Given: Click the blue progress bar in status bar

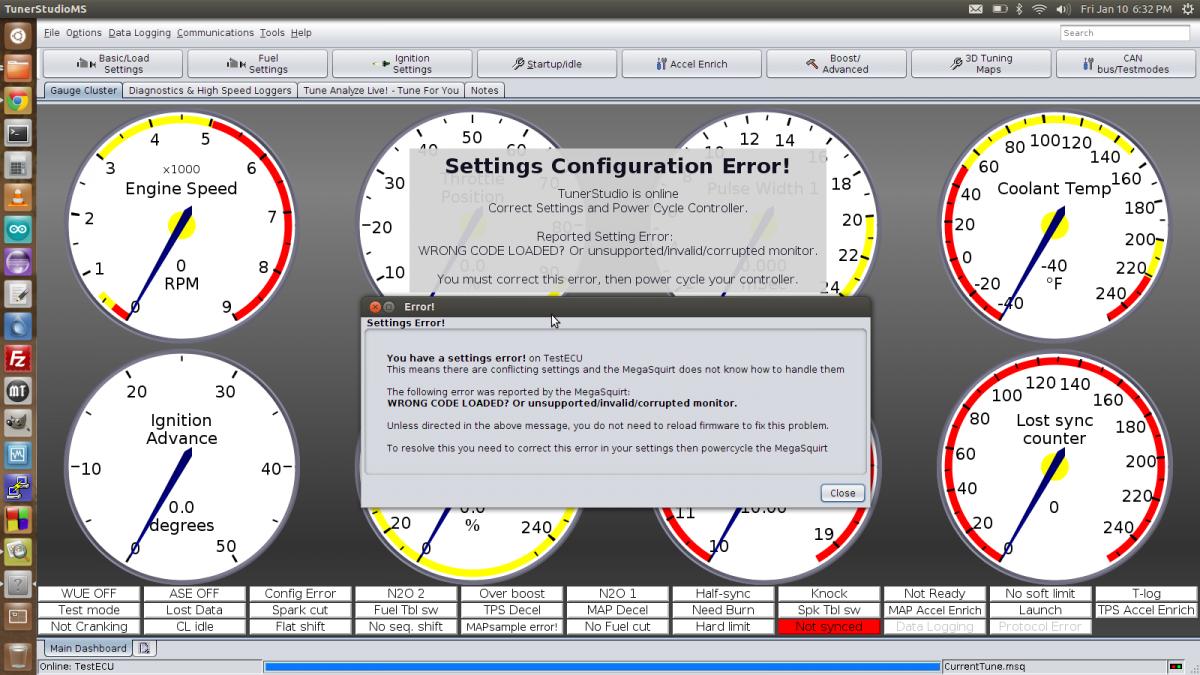Looking at the screenshot, I should point(602,666).
